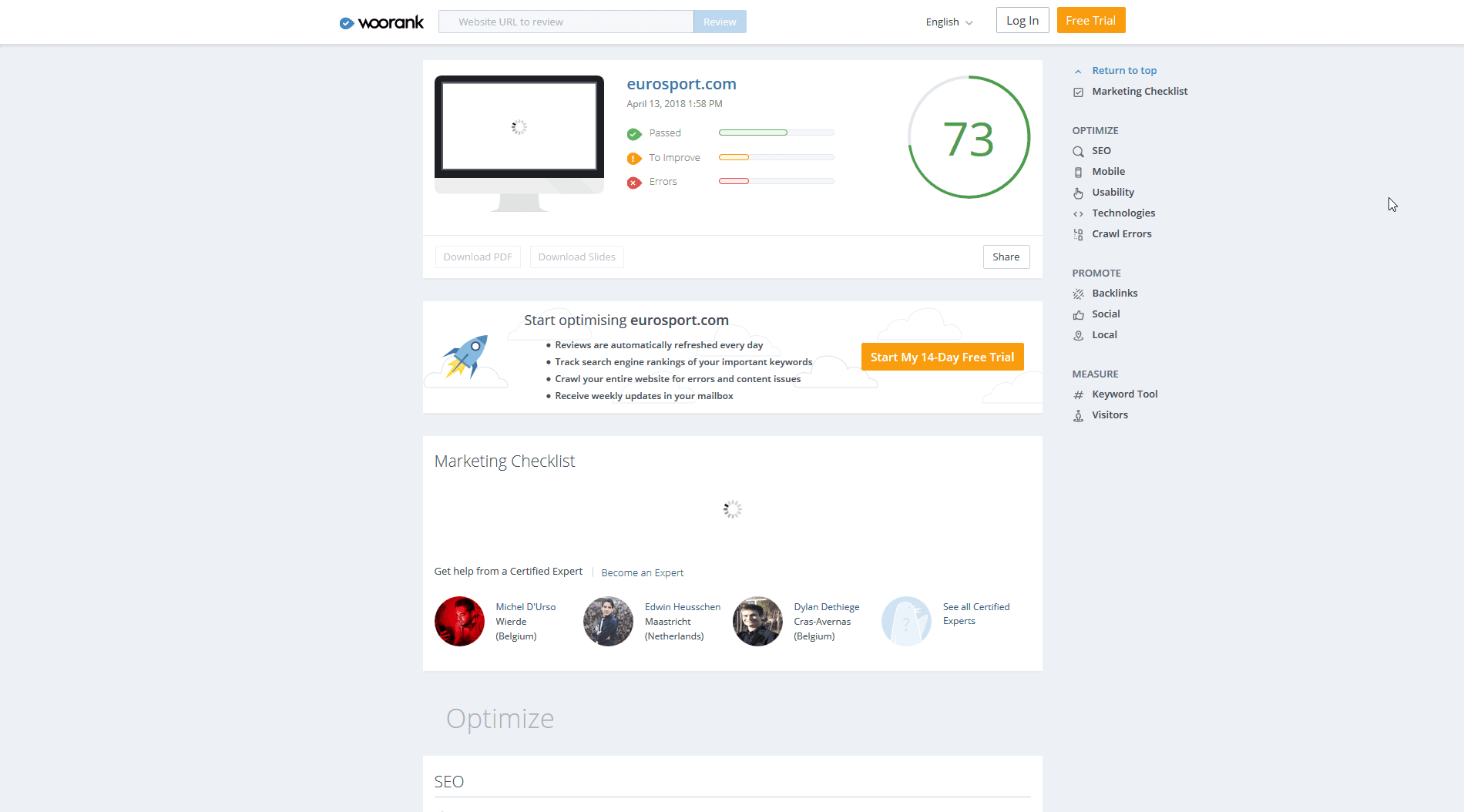Open the Mobile optimization section
The image size is (1464, 812).
tap(1107, 171)
